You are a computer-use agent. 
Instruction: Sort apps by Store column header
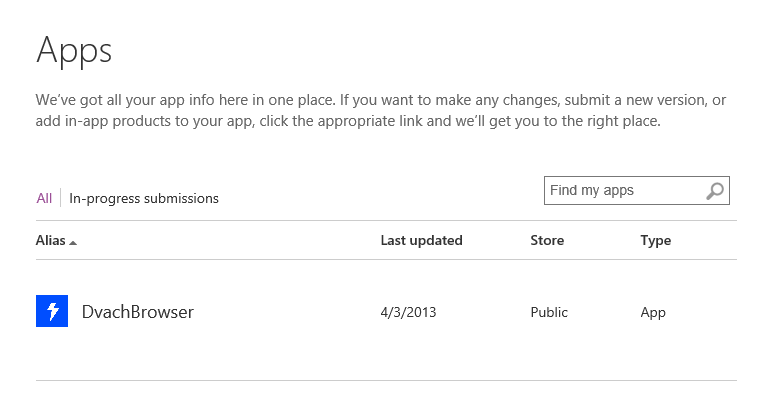point(547,241)
